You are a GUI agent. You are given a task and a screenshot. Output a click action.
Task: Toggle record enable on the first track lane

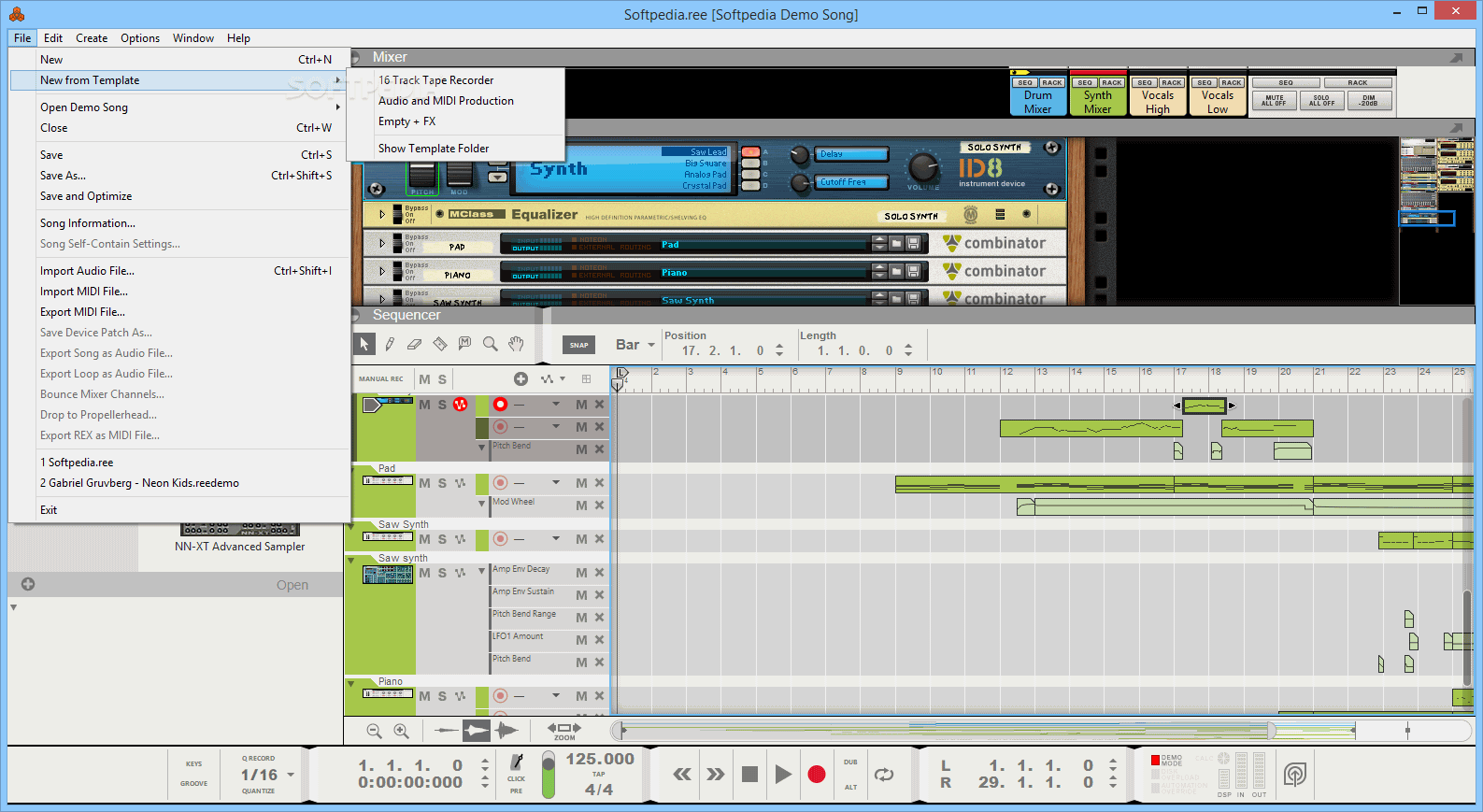click(x=500, y=405)
